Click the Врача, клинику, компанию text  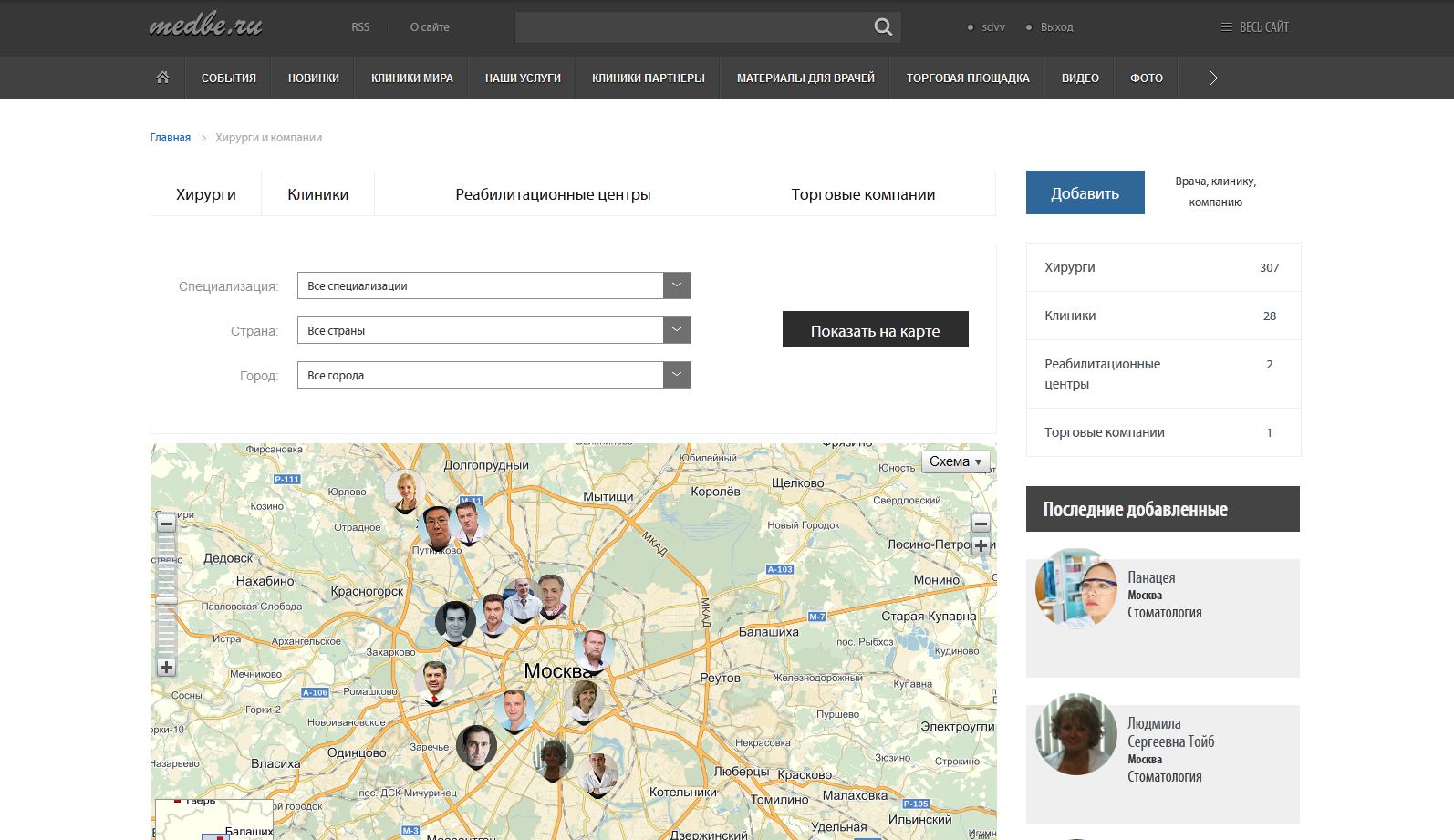(x=1216, y=192)
